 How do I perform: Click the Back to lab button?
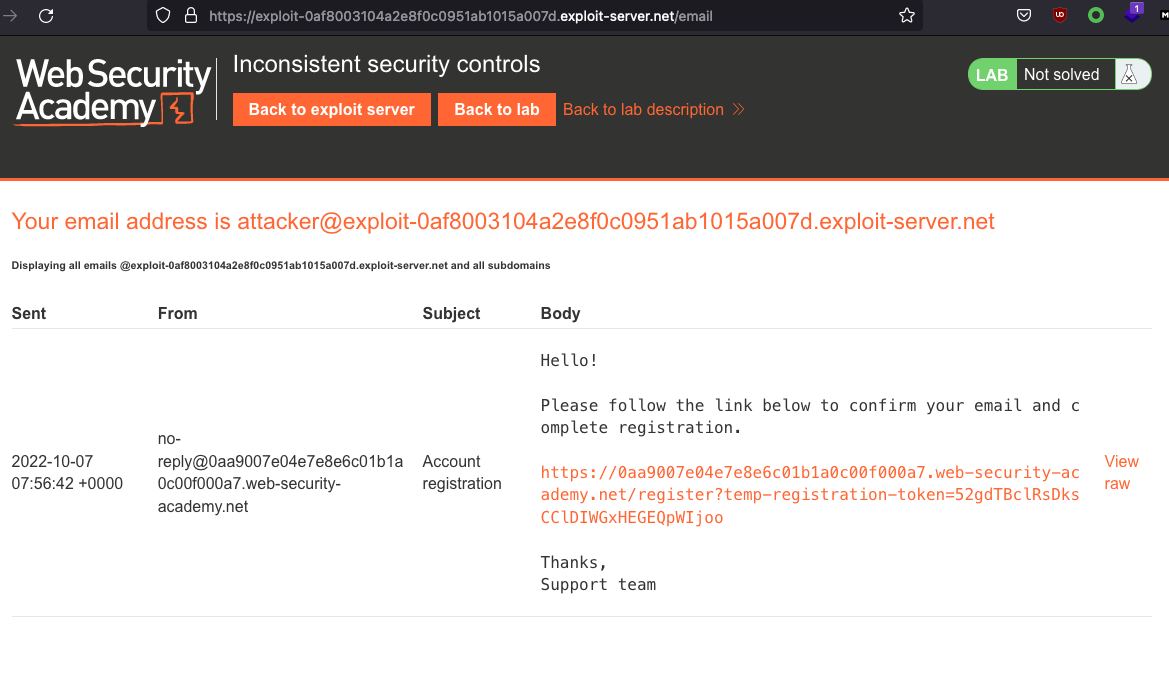pos(496,110)
